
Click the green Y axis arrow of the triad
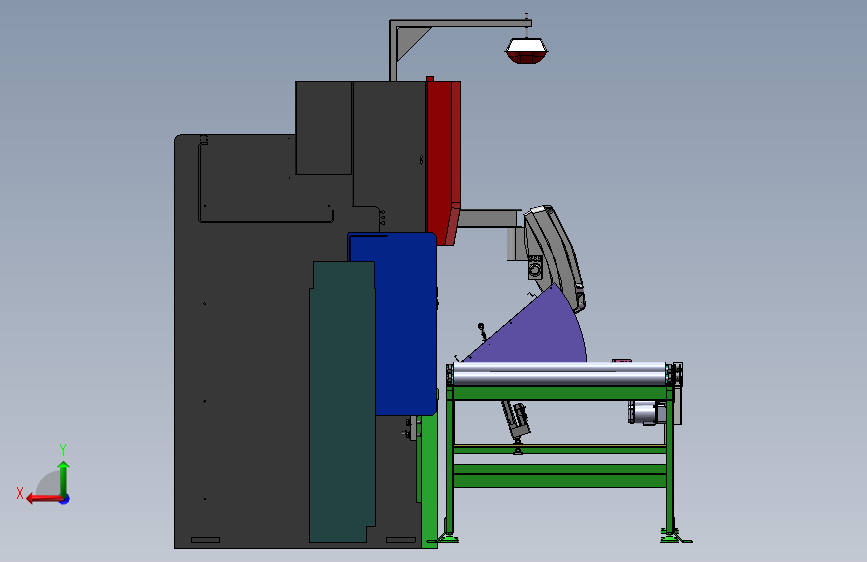(64, 478)
